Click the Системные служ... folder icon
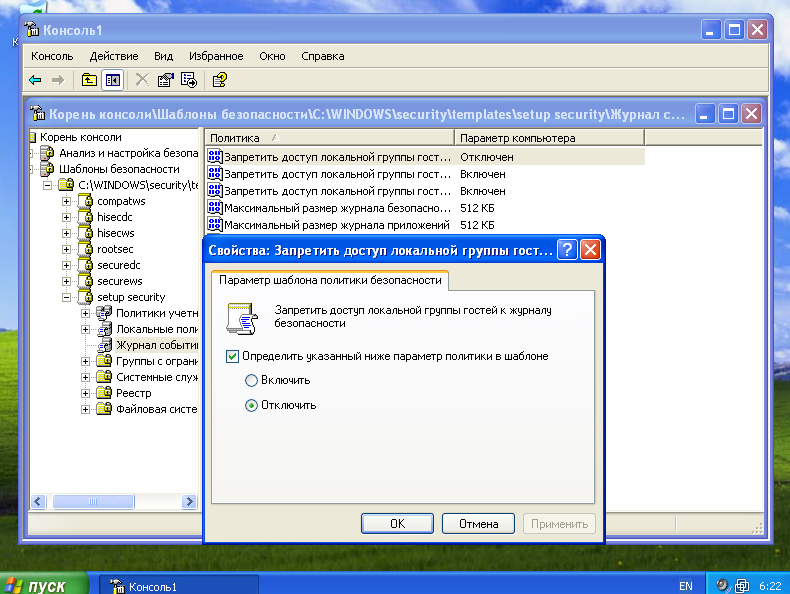The image size is (790, 594). [x=104, y=377]
